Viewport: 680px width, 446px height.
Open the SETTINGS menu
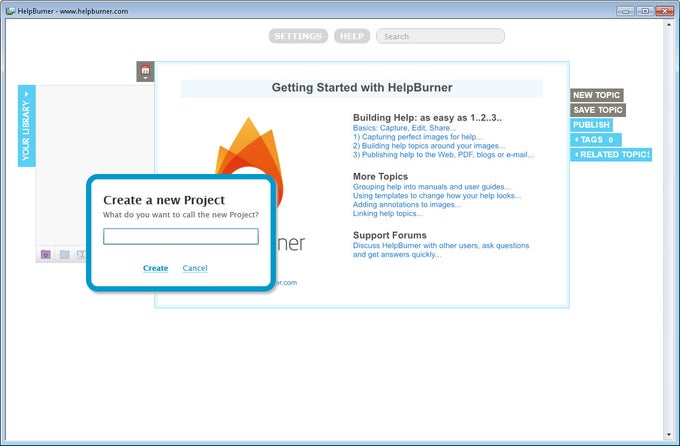tap(298, 36)
